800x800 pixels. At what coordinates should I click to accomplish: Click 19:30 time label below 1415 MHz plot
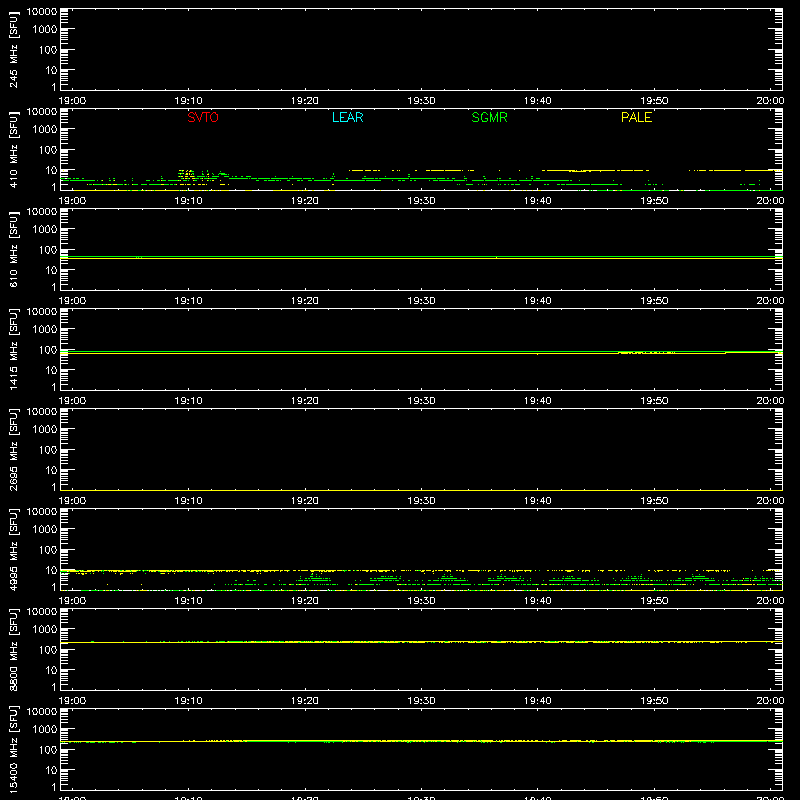click(421, 401)
